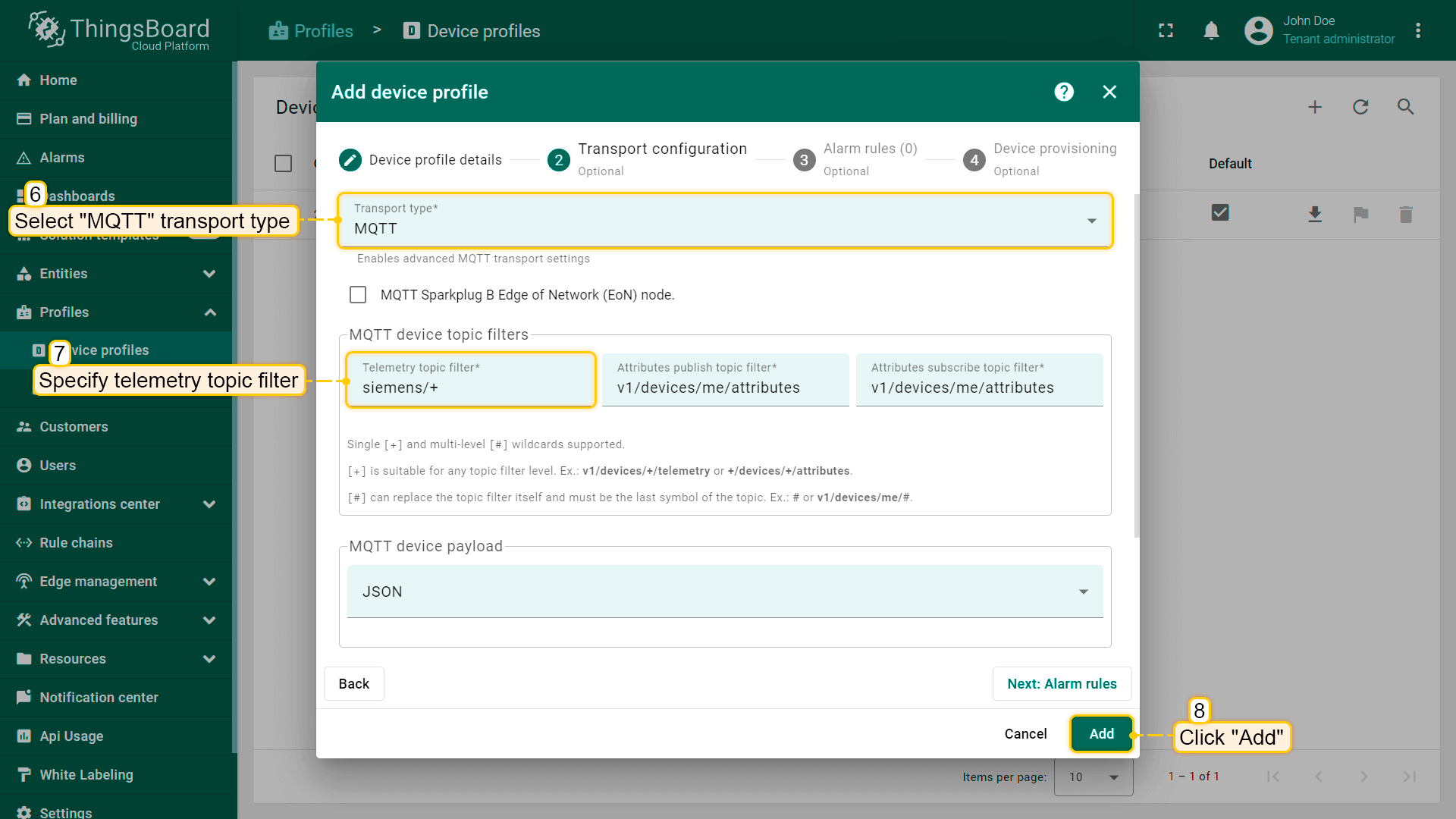1456x819 pixels.
Task: Click the Default checked box in the row
Action: pos(1220,213)
